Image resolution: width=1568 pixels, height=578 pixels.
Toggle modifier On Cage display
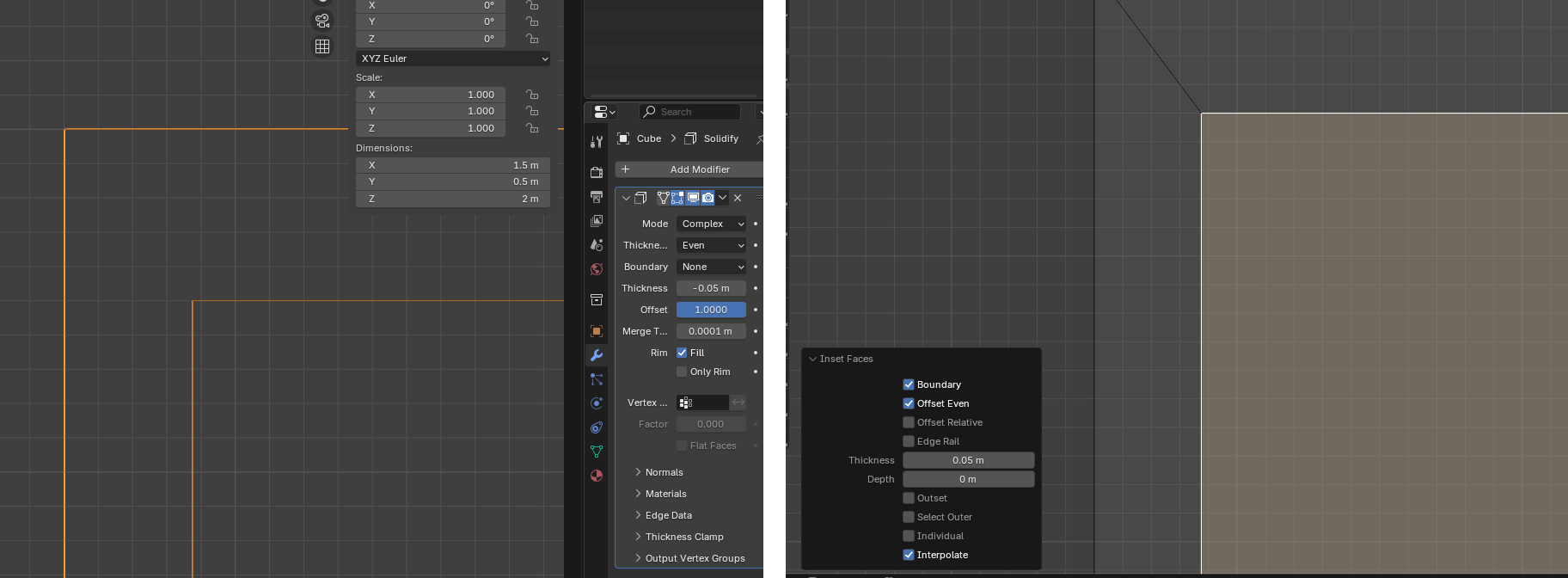point(663,198)
